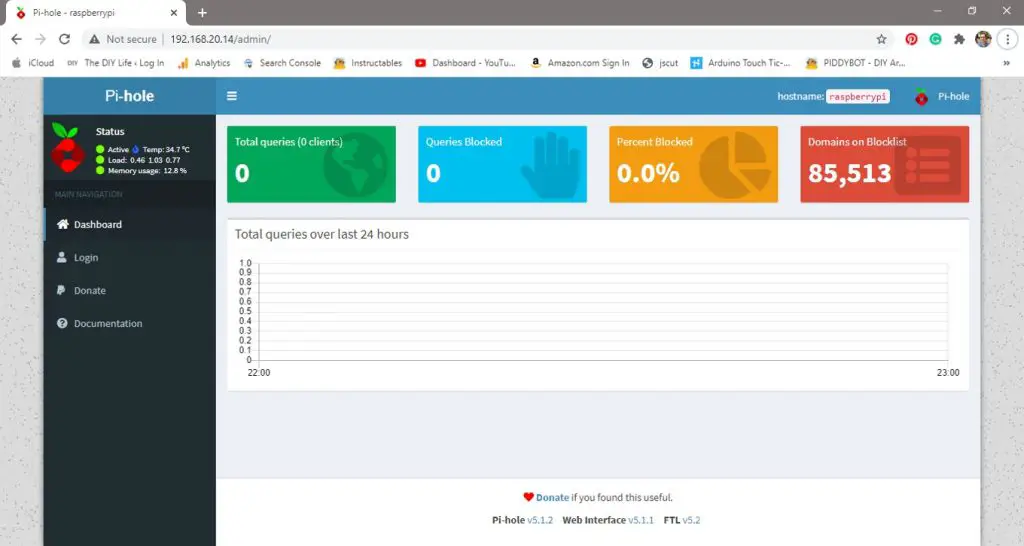Click the Donate link in footer
Screen dimensions: 1024x546
552,497
